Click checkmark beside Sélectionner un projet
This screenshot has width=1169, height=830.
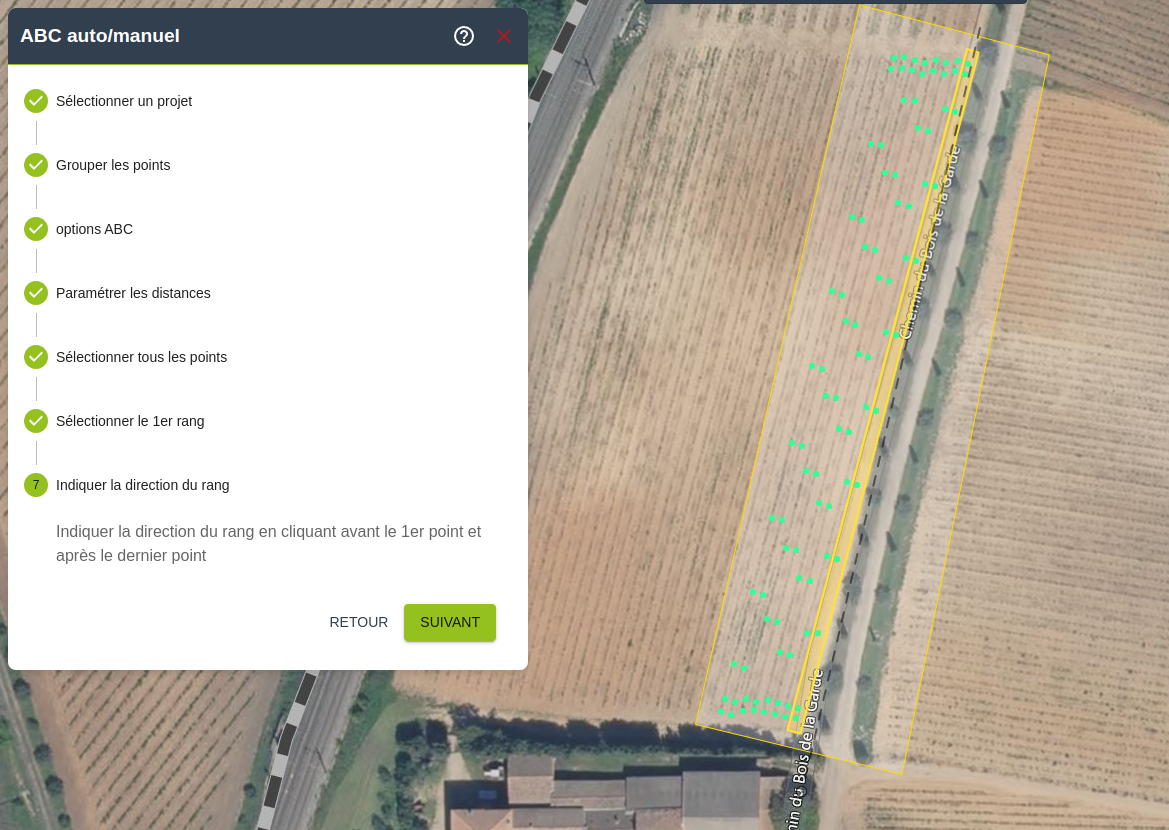click(36, 101)
